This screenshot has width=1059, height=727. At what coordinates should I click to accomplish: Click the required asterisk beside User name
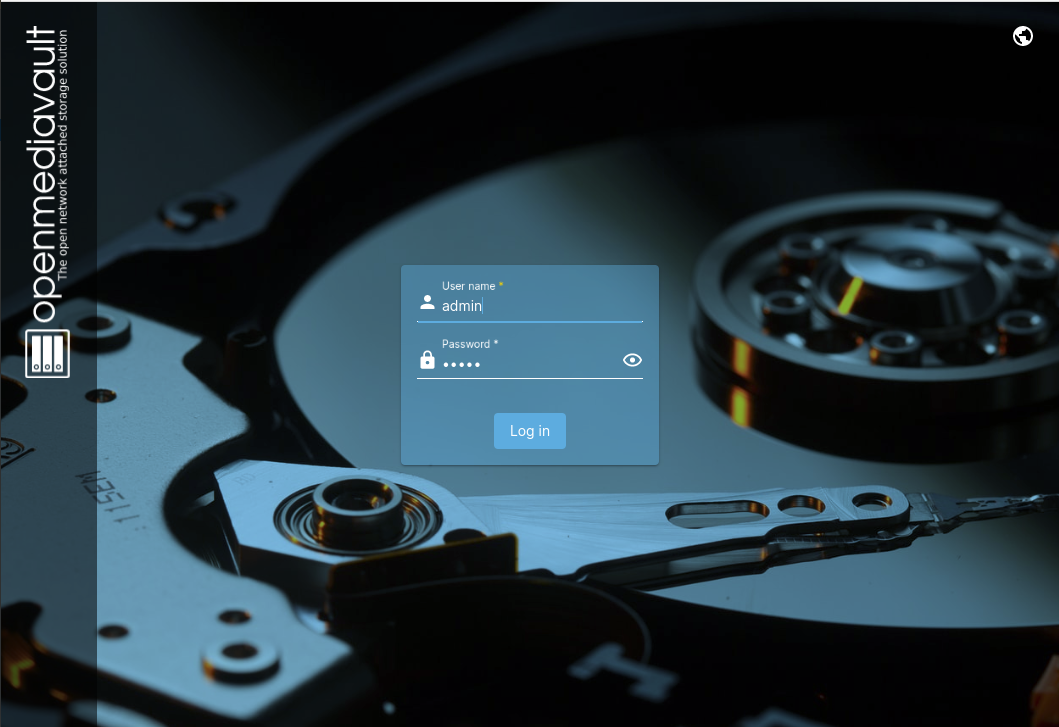pyautogui.click(x=500, y=284)
